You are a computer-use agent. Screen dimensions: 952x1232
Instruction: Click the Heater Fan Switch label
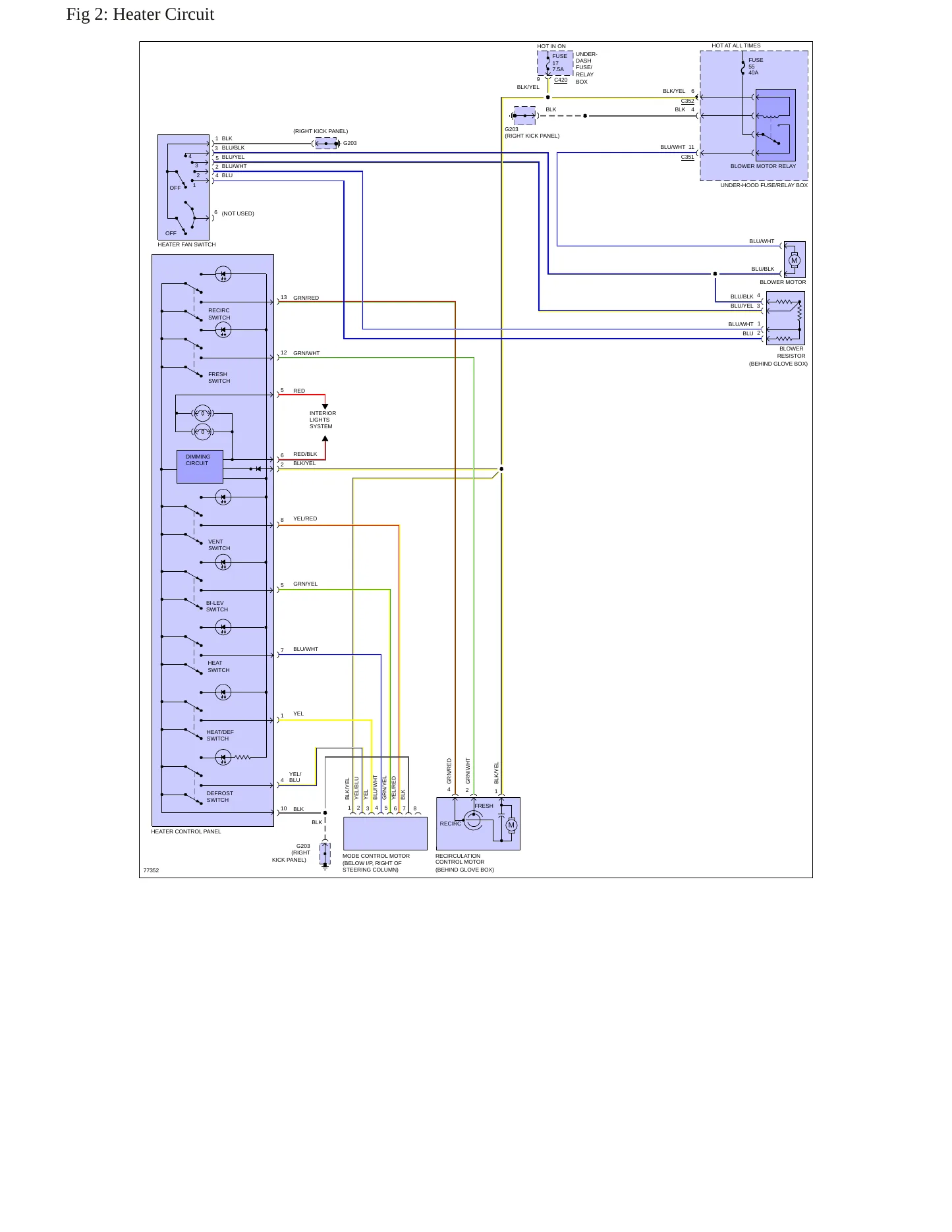pos(186,244)
